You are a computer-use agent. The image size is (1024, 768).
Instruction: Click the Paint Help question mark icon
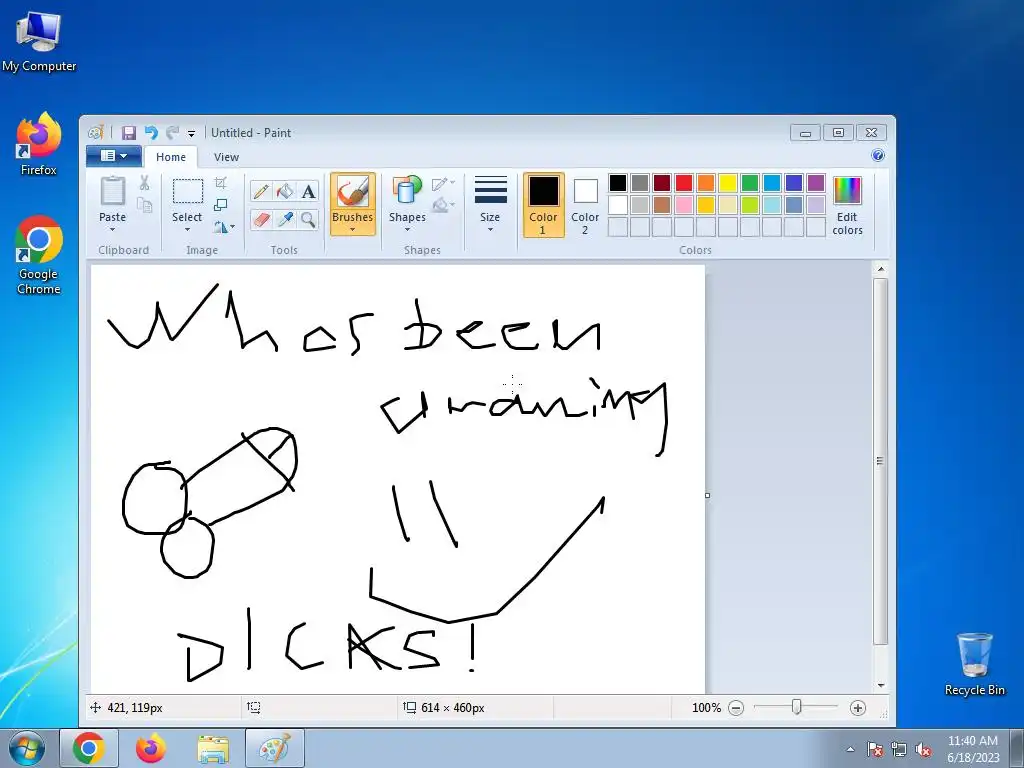[878, 155]
